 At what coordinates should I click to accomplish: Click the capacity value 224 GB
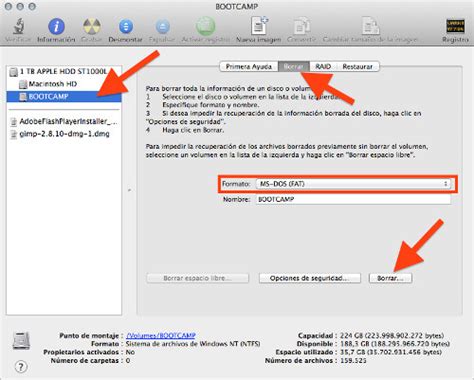click(x=392, y=335)
